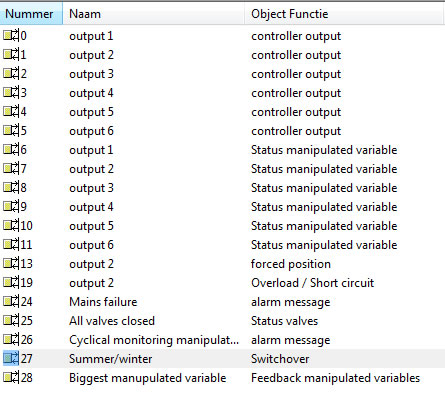Click the object icon beside number 6
The image size is (445, 402).
click(11, 149)
